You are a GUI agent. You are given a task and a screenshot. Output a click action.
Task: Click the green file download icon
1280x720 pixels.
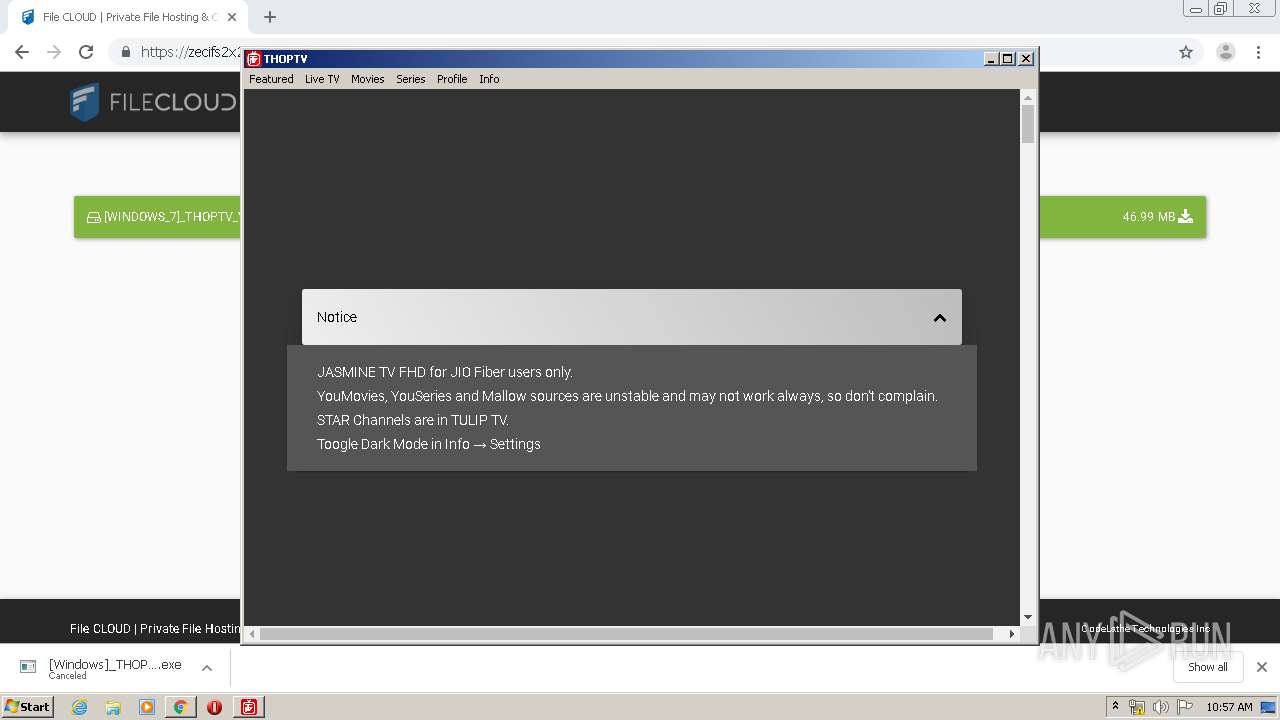[x=1185, y=216]
